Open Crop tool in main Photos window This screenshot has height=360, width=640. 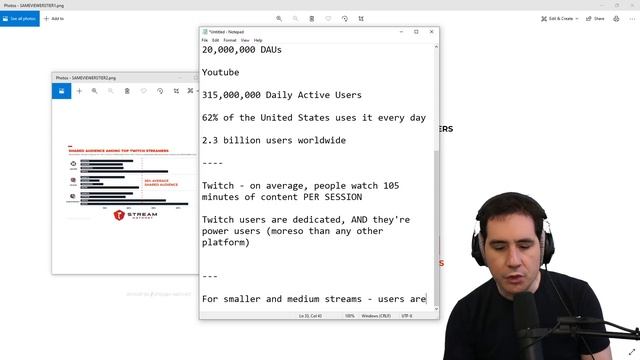pyautogui.click(x=361, y=19)
